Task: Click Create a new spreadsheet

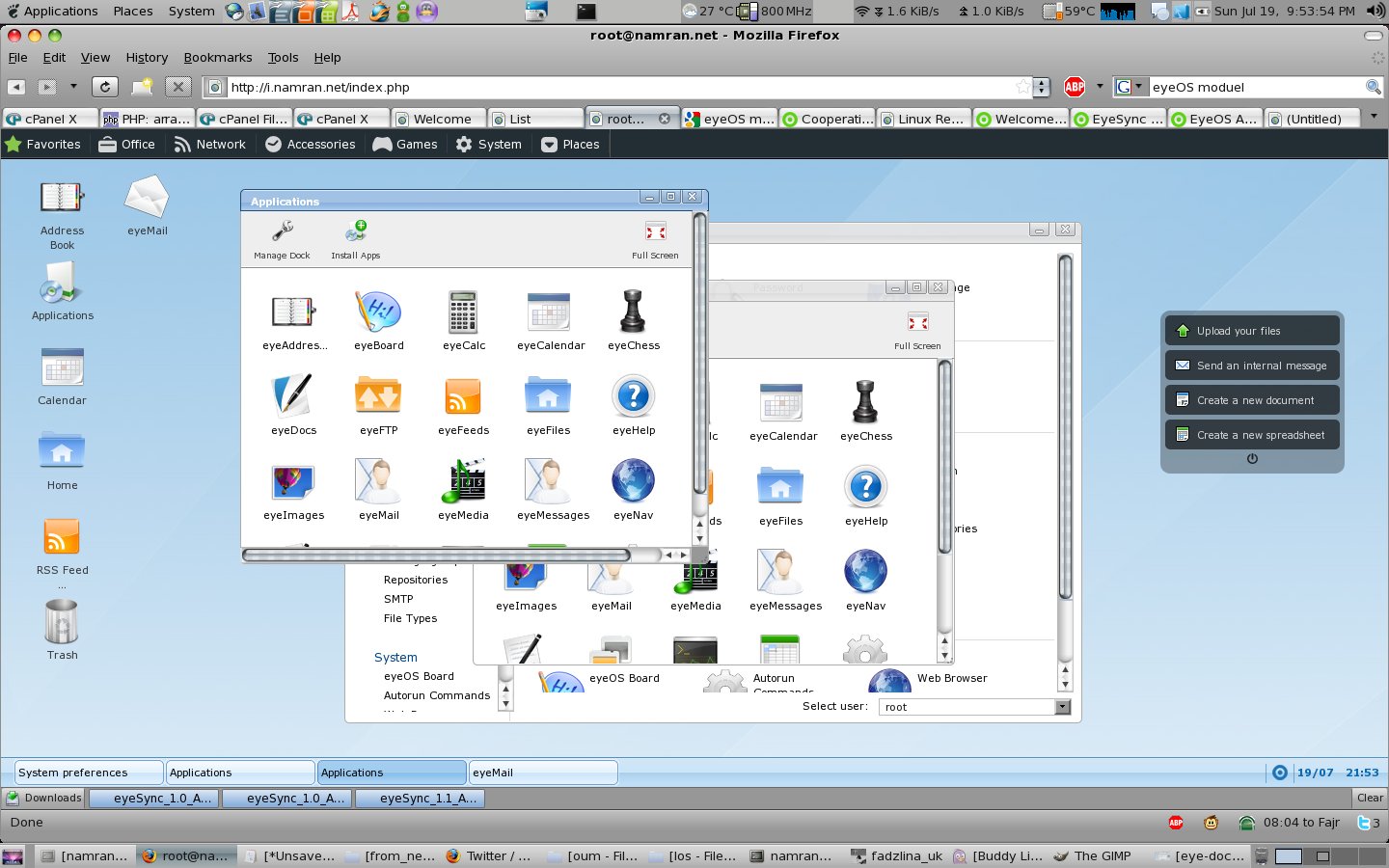Action: click(x=1252, y=435)
